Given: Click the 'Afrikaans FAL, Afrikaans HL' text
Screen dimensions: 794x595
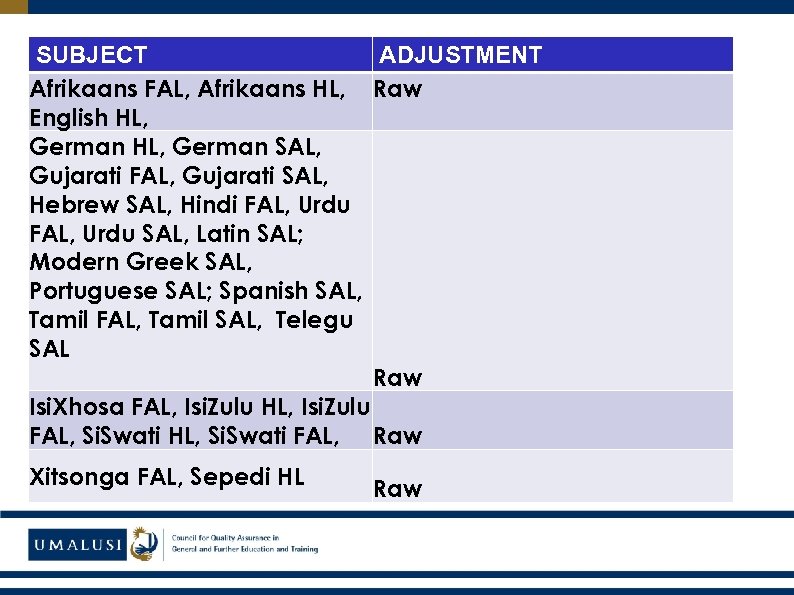Looking at the screenshot, I should pos(188,89).
